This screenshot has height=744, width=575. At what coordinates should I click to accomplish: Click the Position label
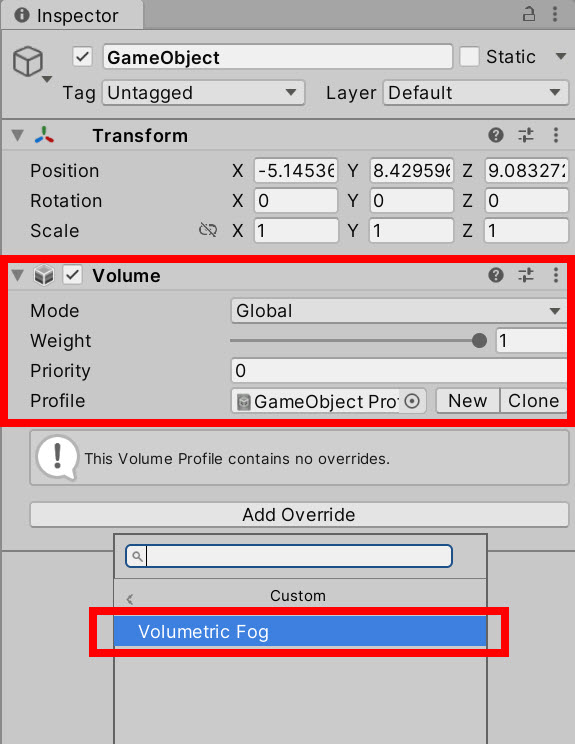65,171
